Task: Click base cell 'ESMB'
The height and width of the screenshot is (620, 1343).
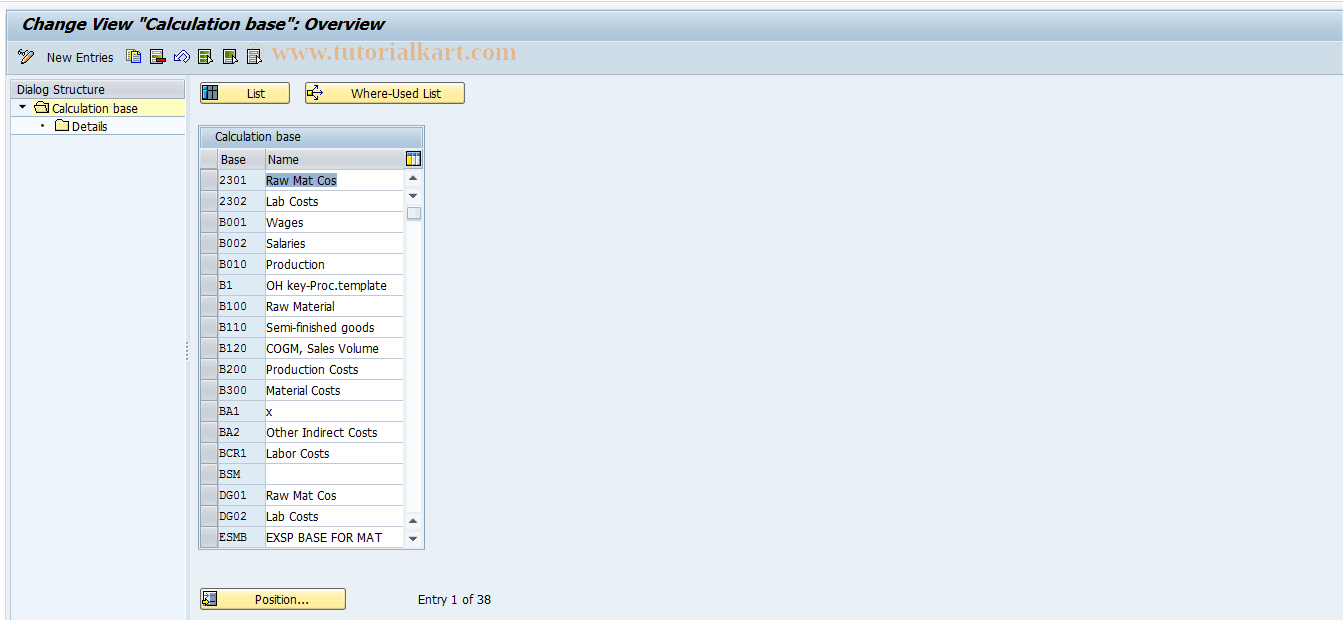Action: point(241,537)
